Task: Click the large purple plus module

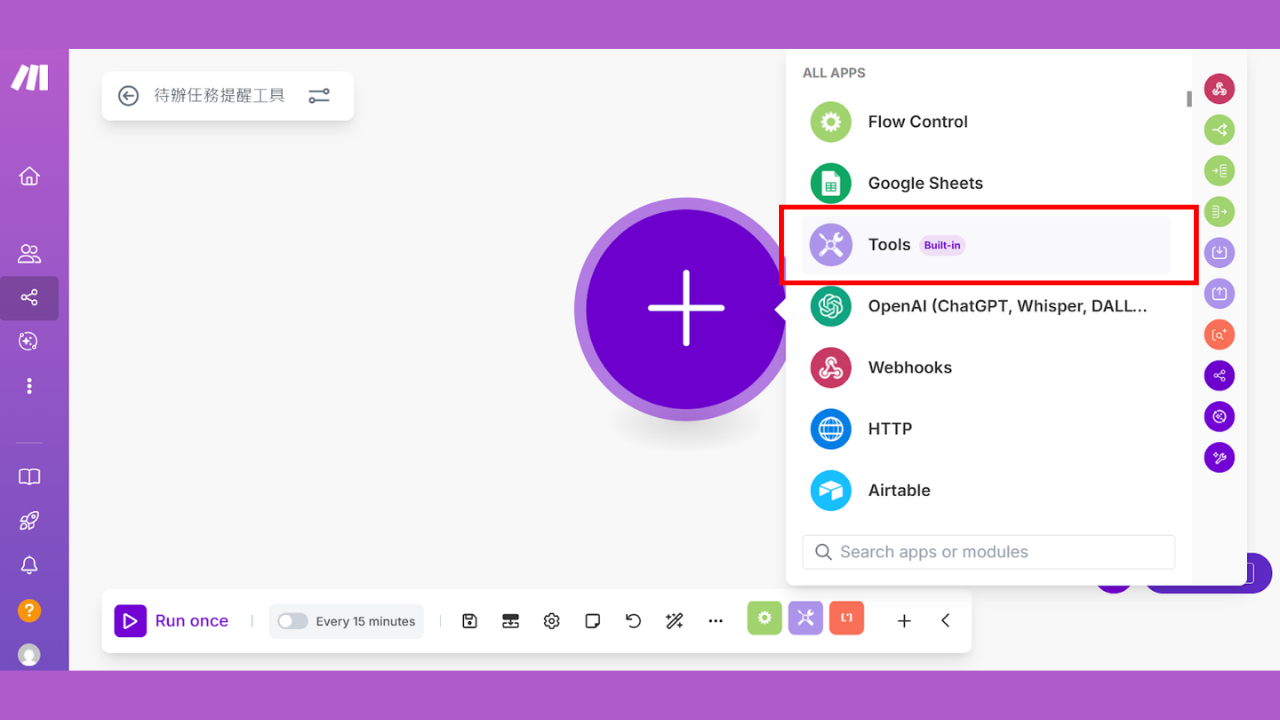Action: point(686,309)
